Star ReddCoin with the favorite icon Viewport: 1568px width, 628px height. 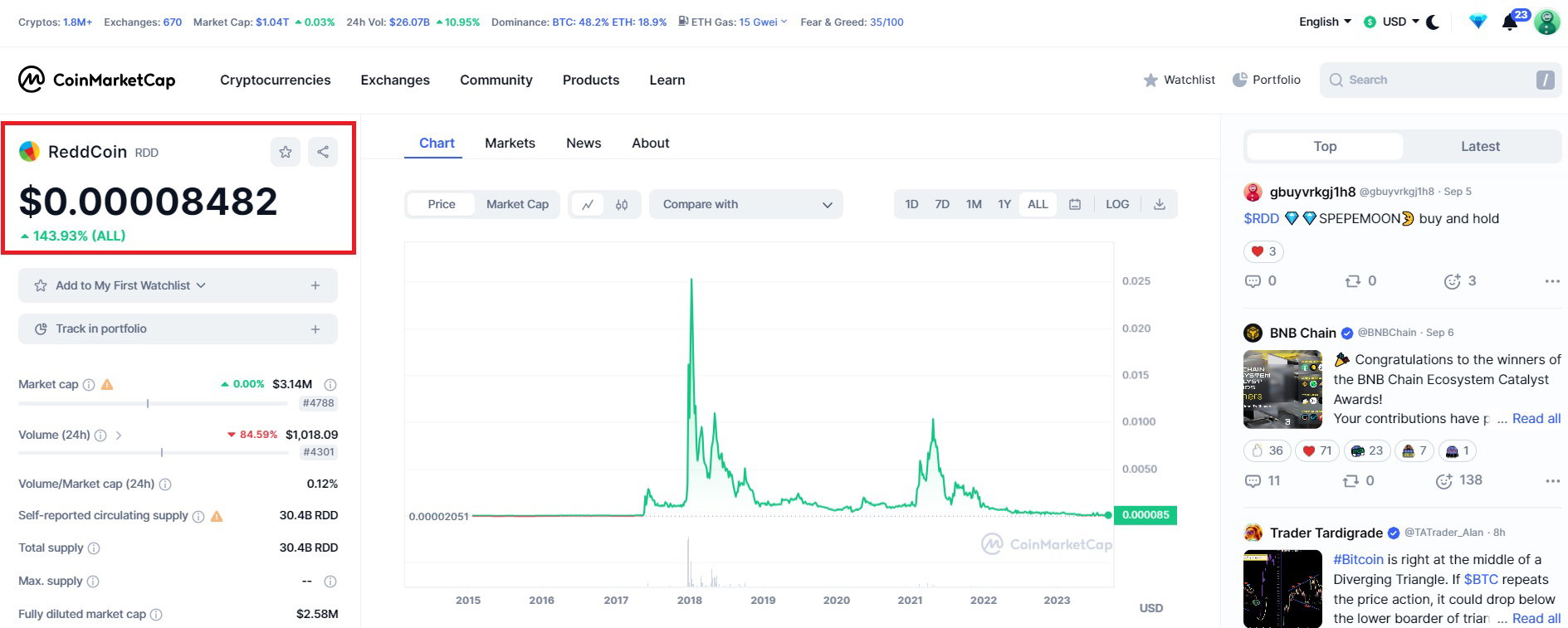(x=286, y=152)
